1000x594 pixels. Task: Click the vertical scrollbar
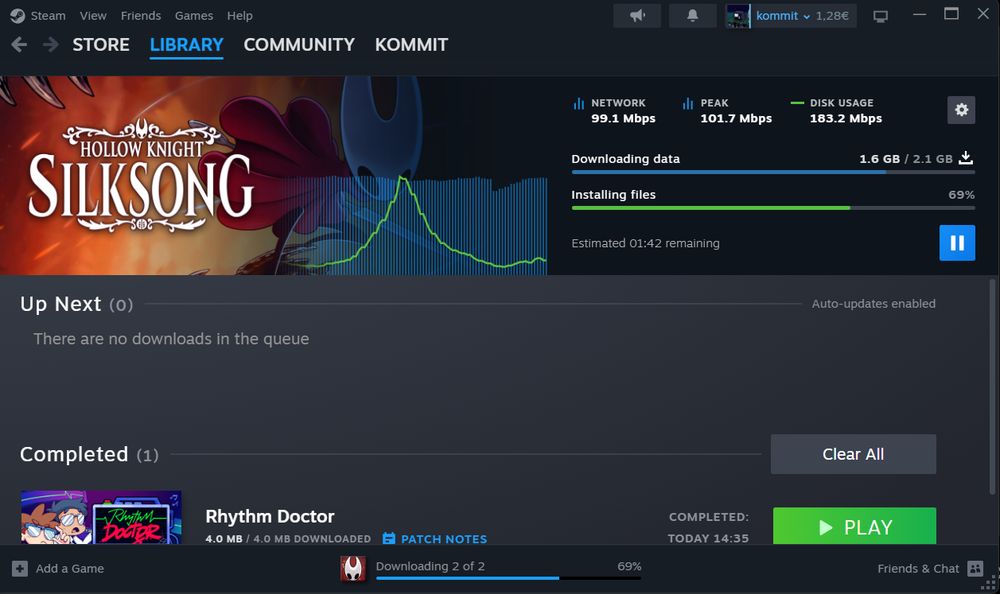992,386
